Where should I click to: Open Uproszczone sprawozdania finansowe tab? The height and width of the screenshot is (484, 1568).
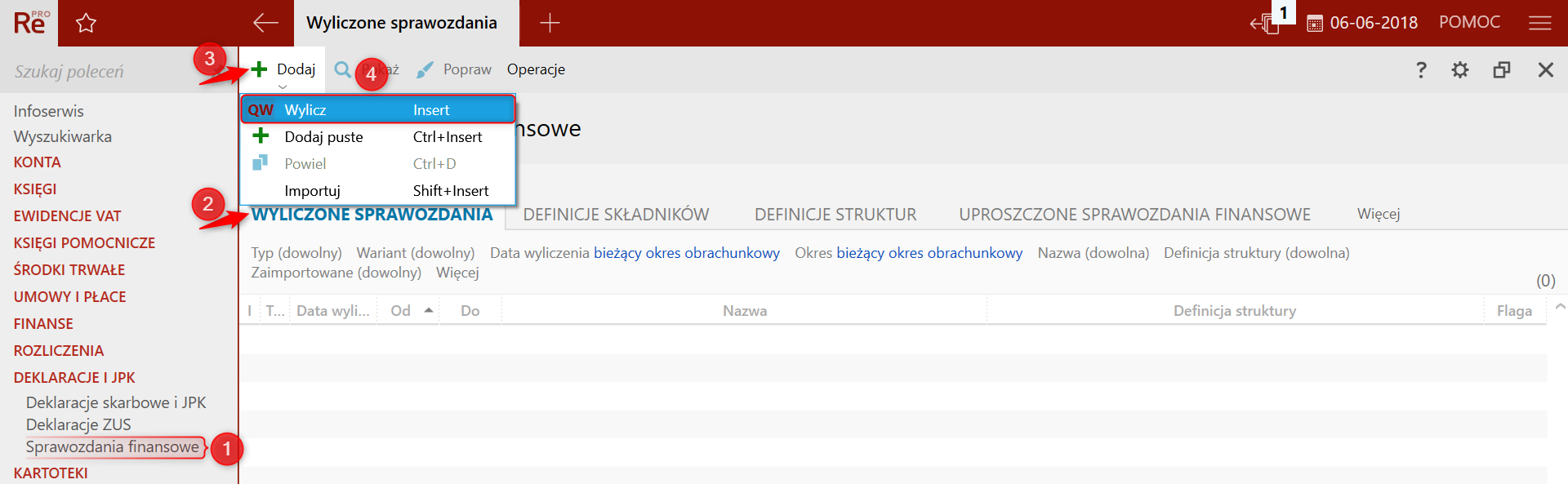click(x=1134, y=214)
